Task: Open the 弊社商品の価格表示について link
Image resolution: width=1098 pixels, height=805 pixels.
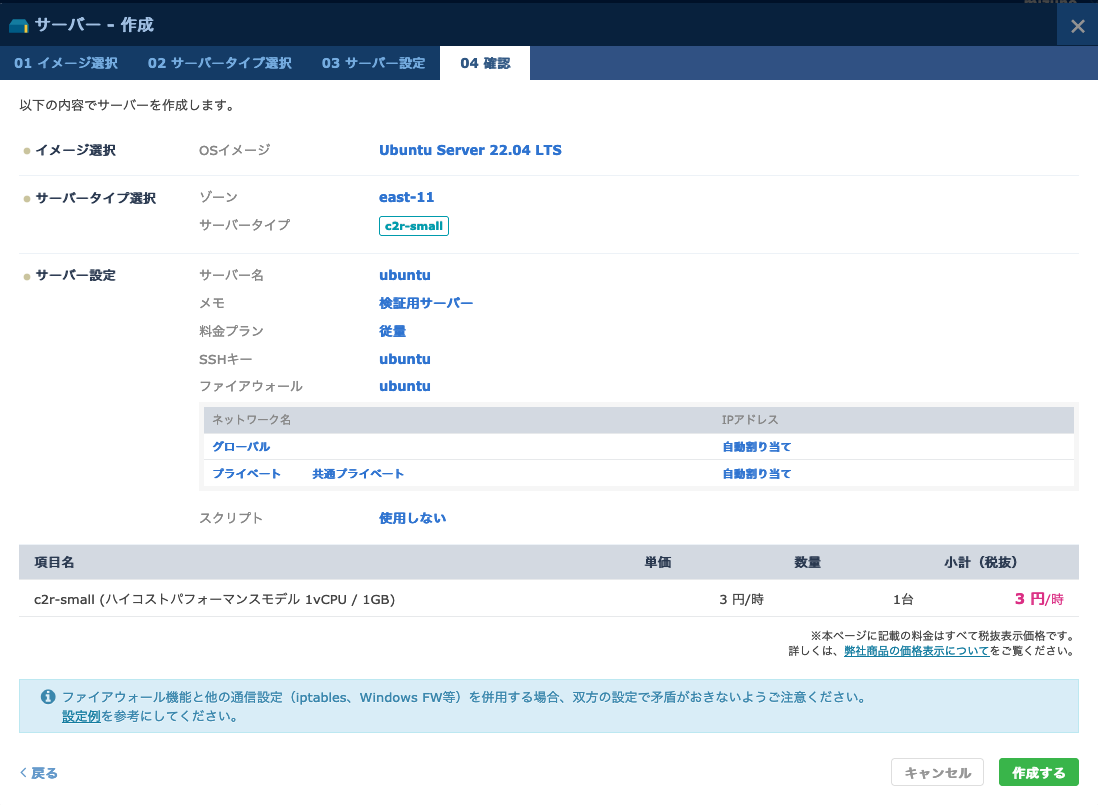Action: click(x=917, y=651)
